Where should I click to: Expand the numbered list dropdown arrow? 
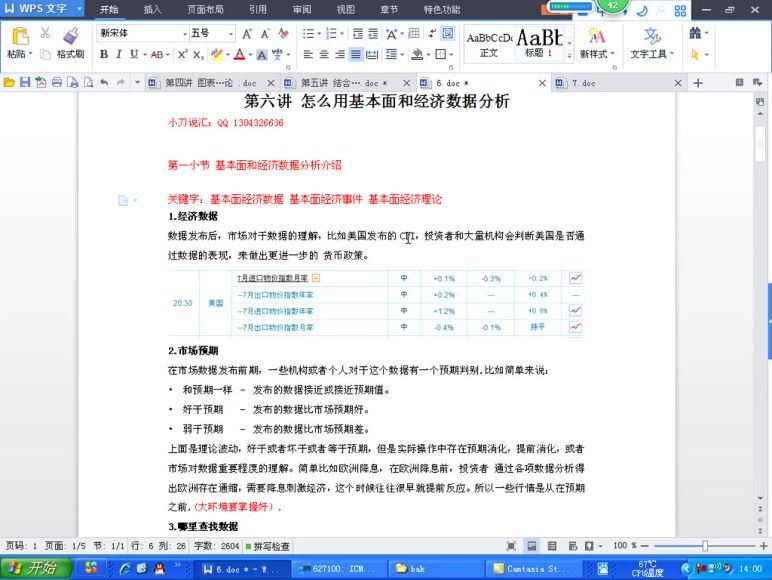point(342,33)
